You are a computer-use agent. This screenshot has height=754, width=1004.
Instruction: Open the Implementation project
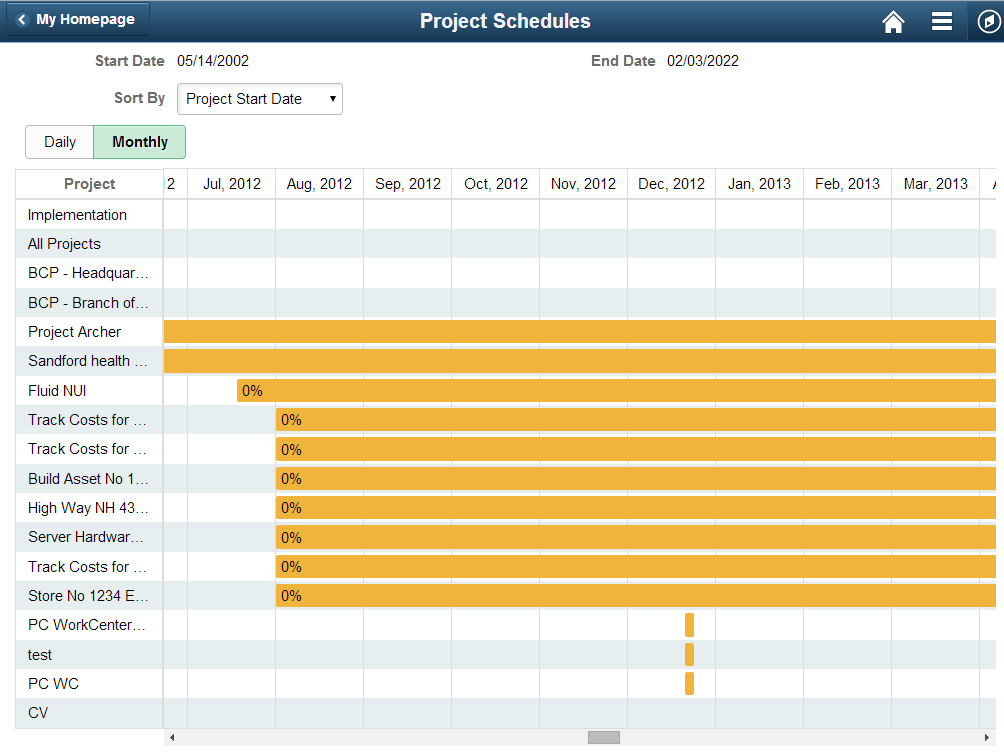77,215
